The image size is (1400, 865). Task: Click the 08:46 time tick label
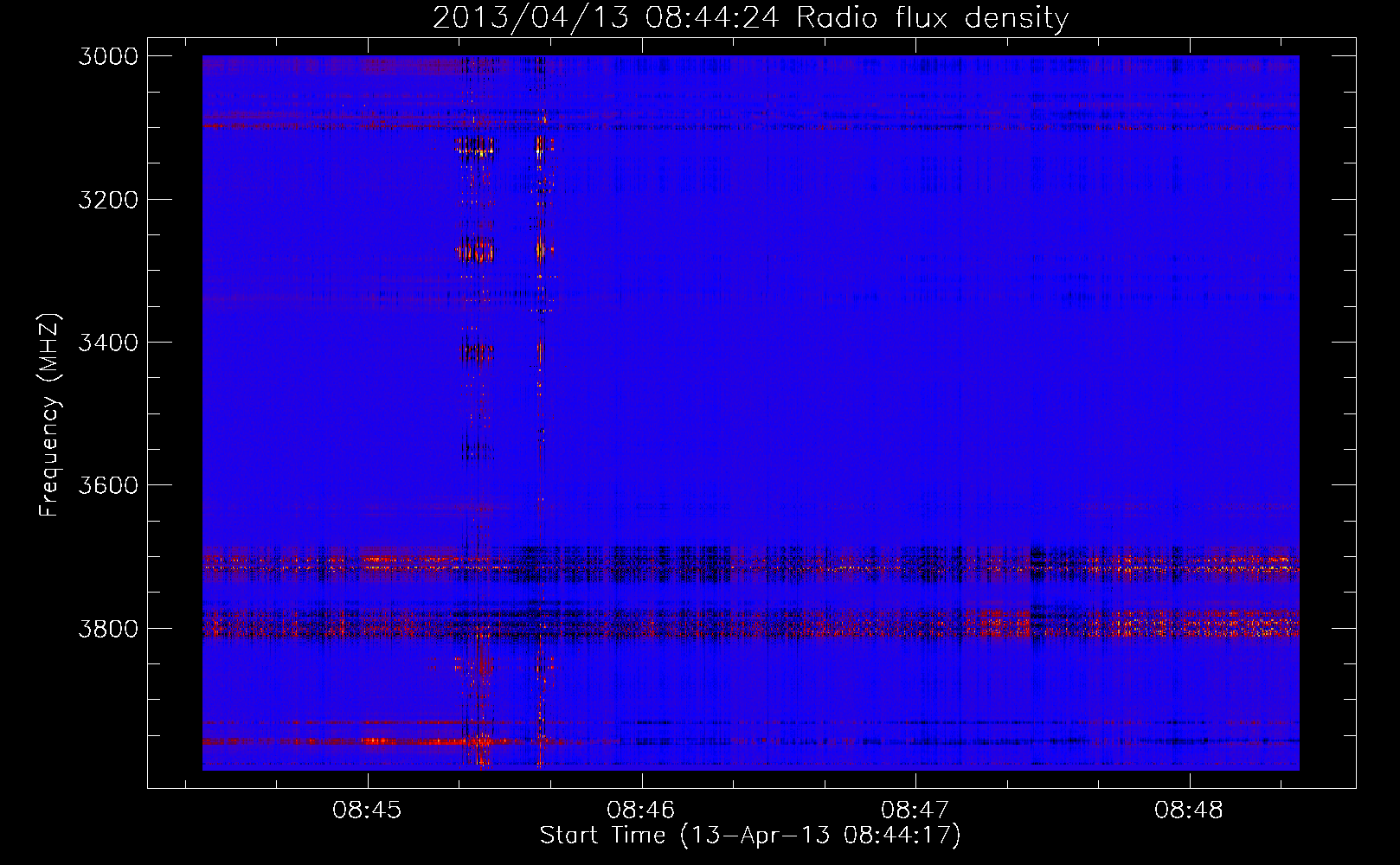pyautogui.click(x=641, y=810)
